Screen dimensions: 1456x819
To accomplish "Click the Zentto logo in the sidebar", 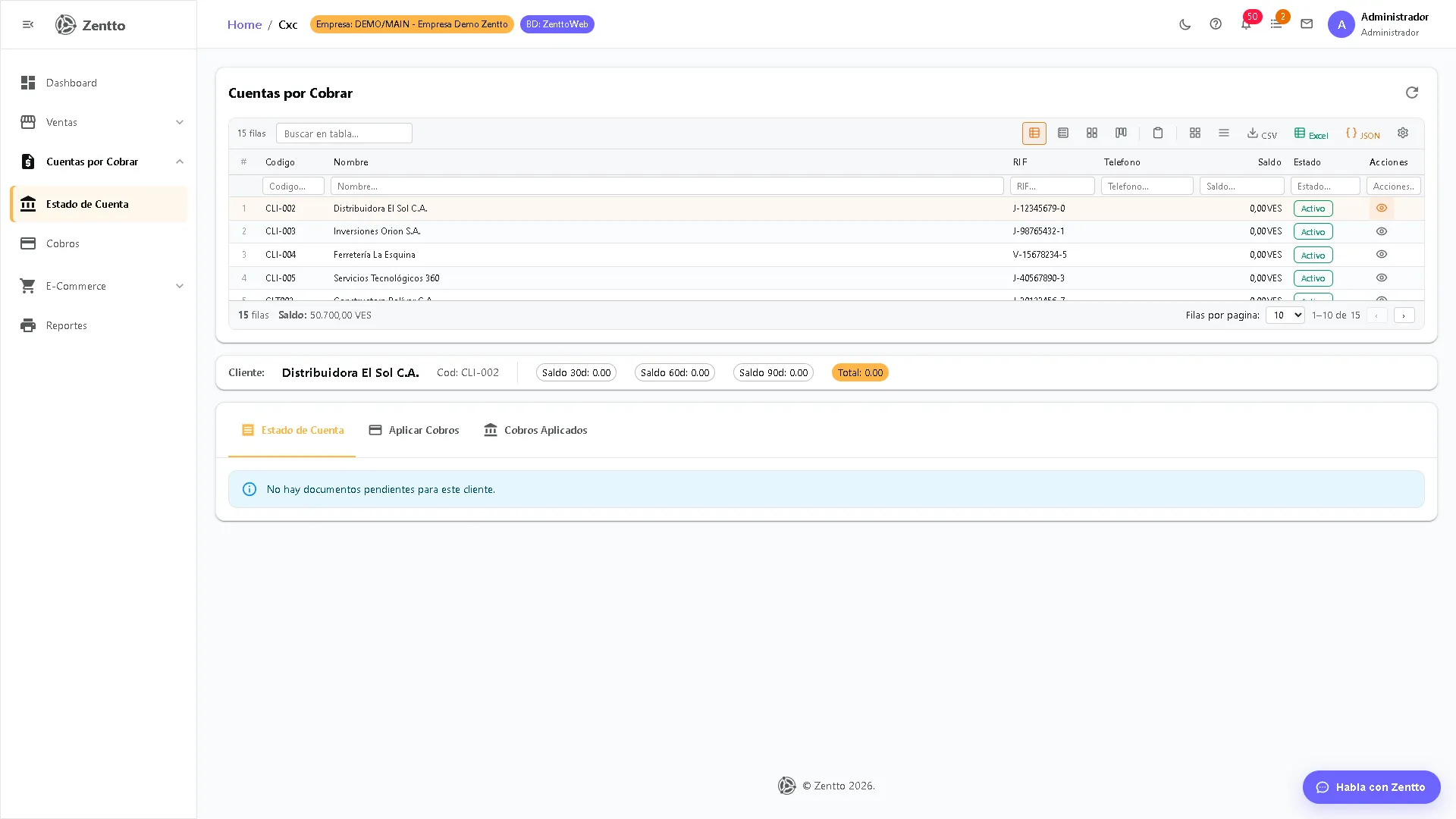I will pos(90,24).
